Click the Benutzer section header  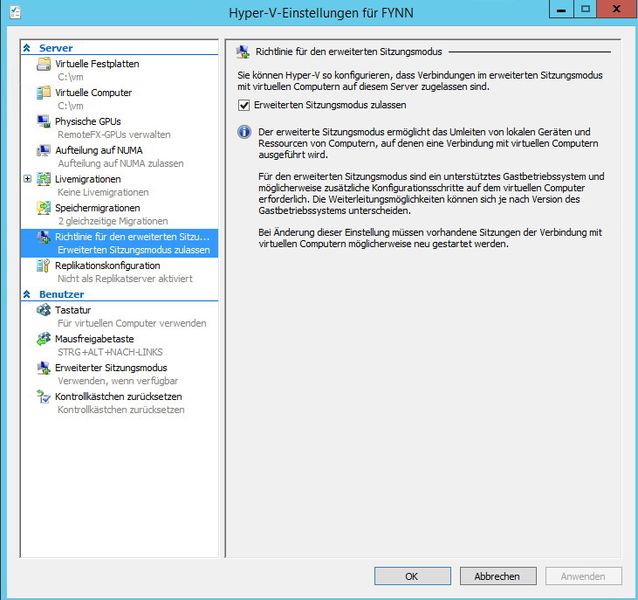[x=61, y=294]
